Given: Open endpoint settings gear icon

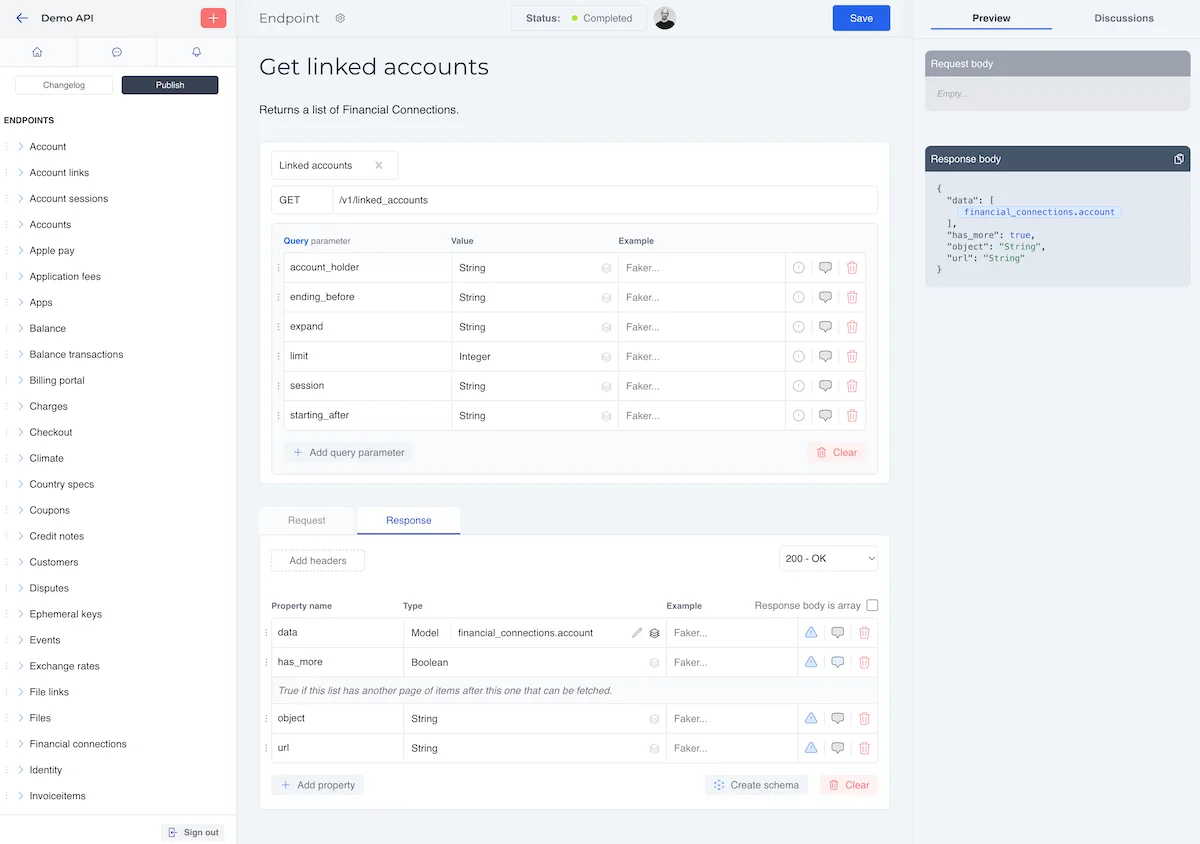Looking at the screenshot, I should tap(340, 18).
